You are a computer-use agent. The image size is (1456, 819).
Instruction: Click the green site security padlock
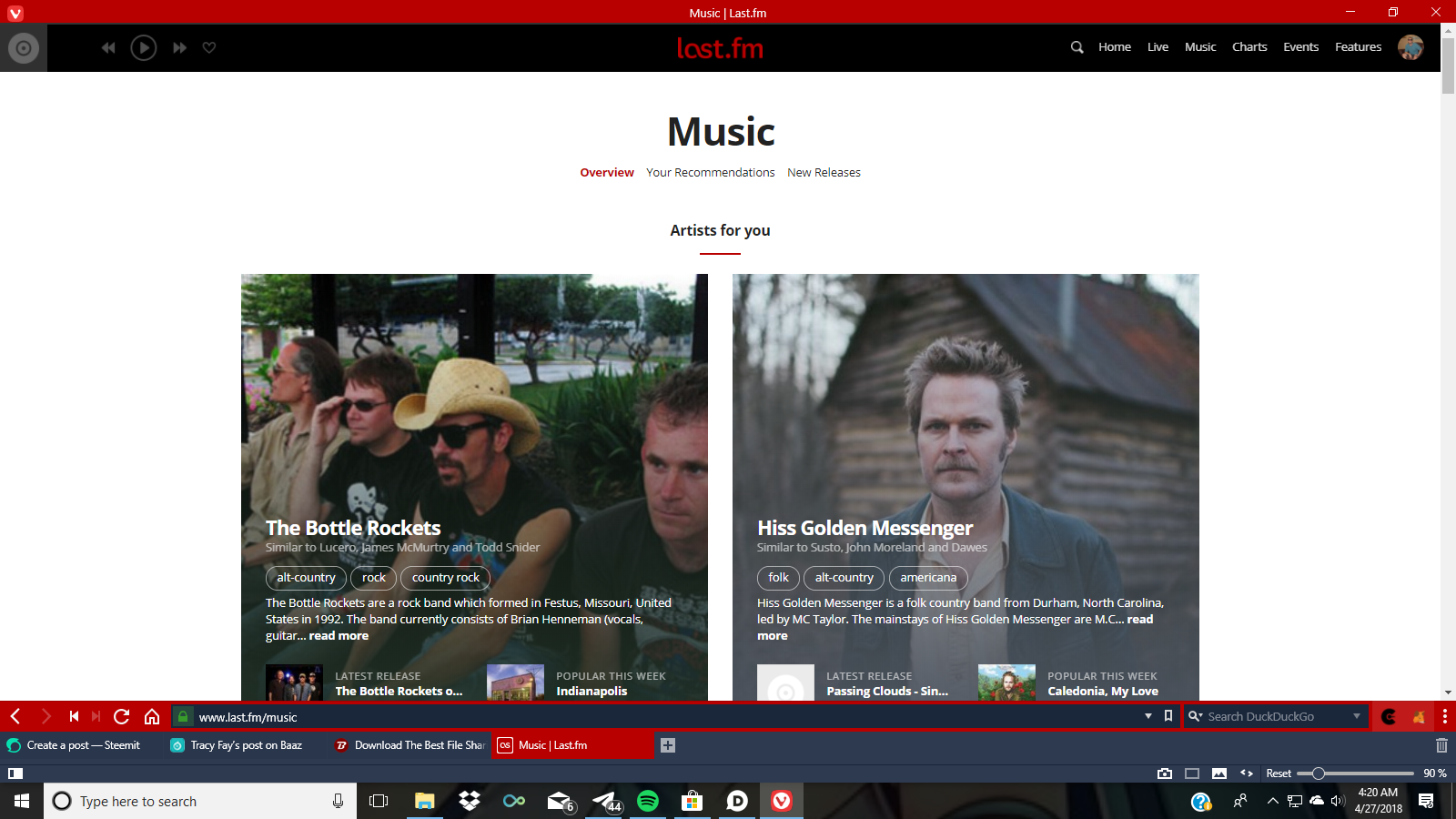[x=183, y=717]
